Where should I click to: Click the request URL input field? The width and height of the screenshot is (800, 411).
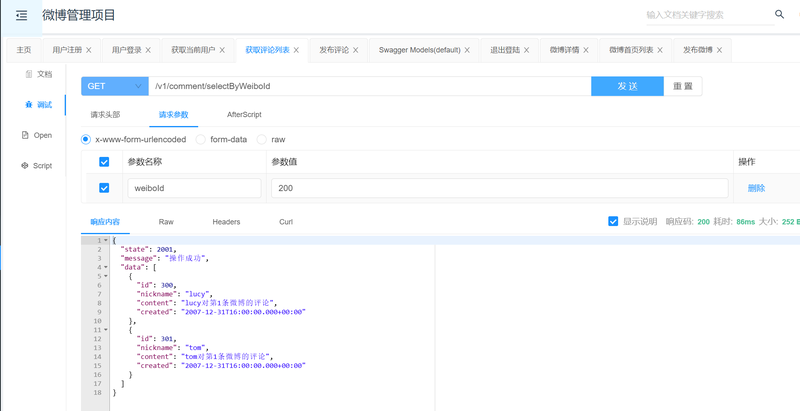click(370, 86)
